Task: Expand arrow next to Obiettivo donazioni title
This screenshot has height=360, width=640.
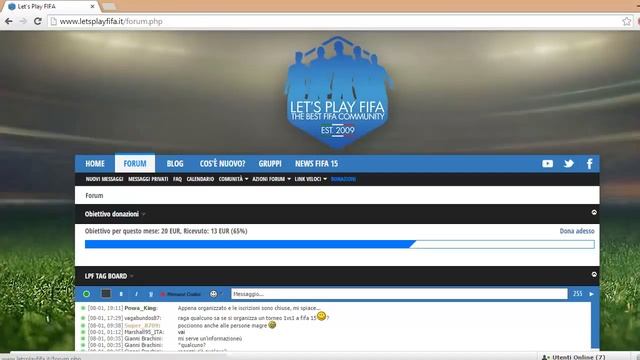Action: [144, 214]
